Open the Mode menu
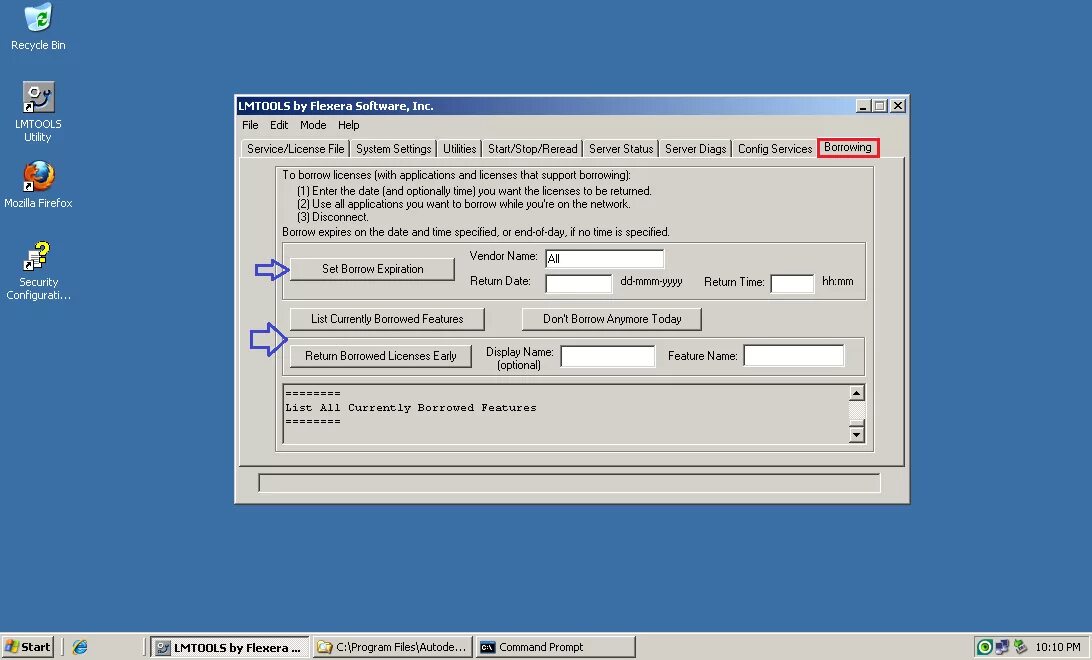The height and width of the screenshot is (660, 1092). (313, 125)
